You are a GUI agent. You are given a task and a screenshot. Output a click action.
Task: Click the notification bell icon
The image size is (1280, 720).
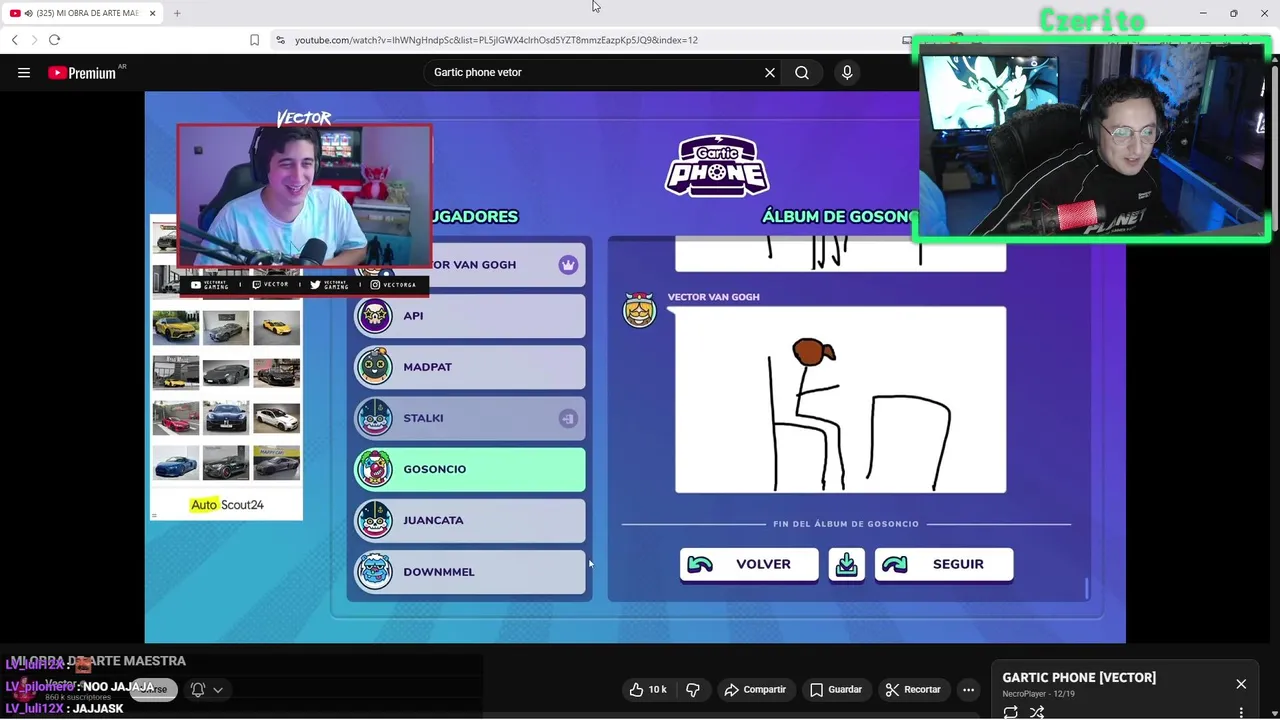point(198,689)
